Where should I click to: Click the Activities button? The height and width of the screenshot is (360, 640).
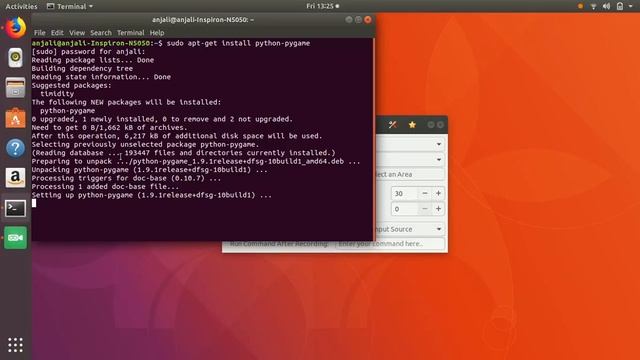[x=21, y=6]
